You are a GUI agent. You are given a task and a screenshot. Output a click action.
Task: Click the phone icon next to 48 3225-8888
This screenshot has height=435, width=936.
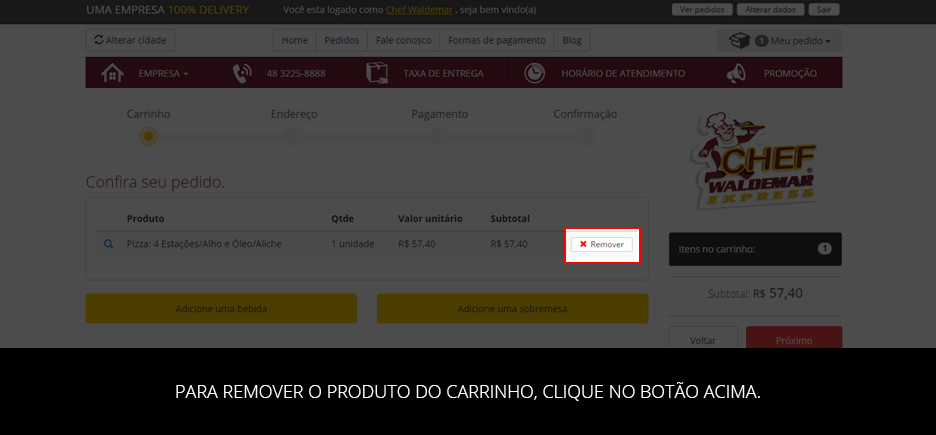(242, 73)
